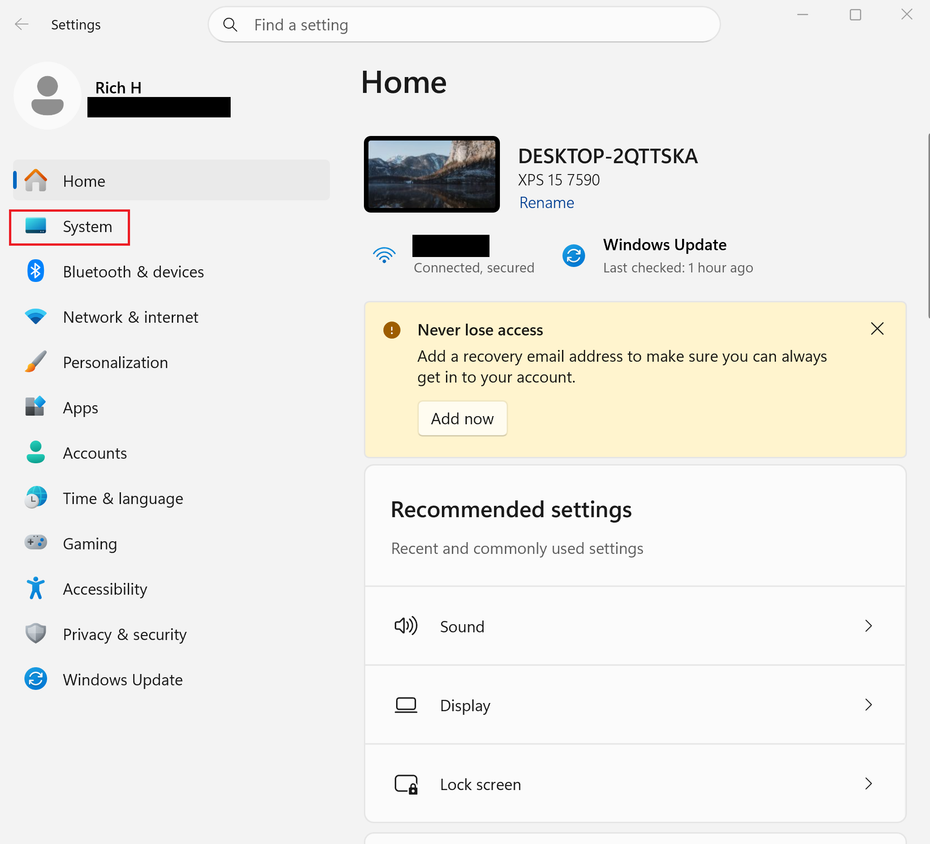Click the Home house icon in sidebar
The image size is (930, 844).
pyautogui.click(x=36, y=180)
